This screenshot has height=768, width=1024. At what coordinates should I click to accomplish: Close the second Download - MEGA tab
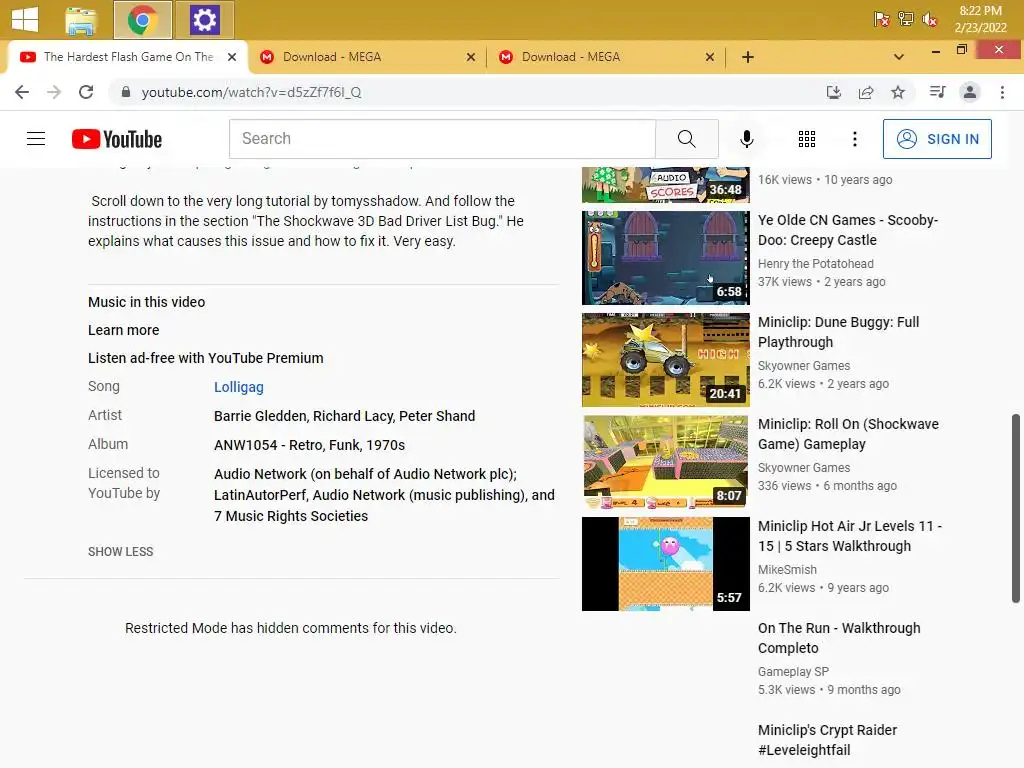(710, 57)
